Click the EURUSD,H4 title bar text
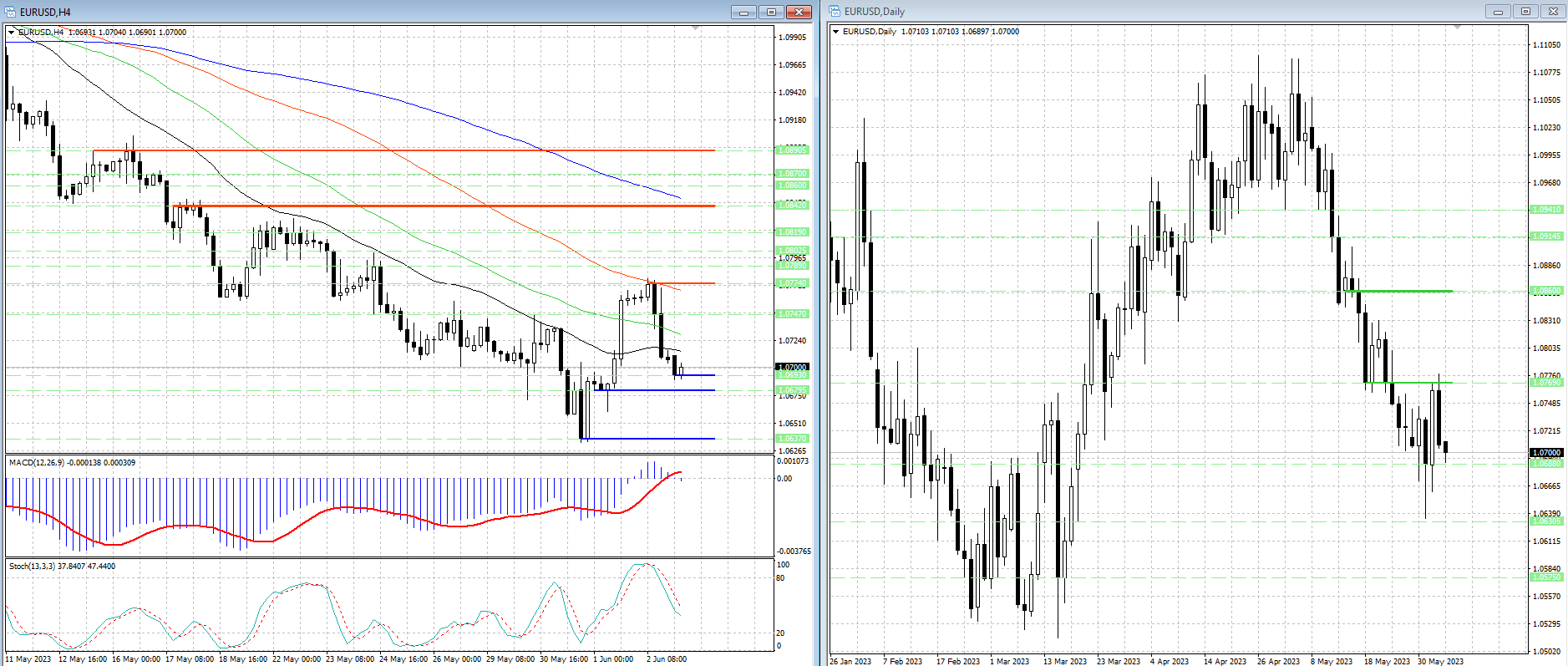 45,13
